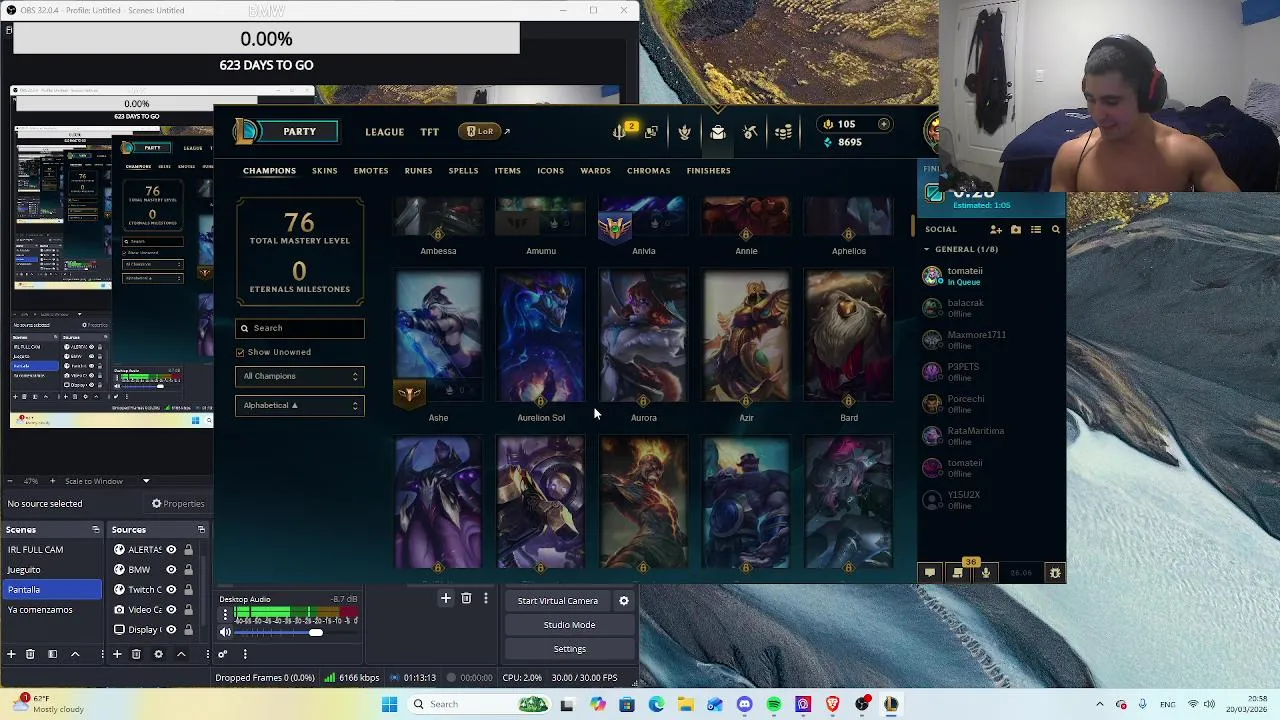Open Brave browser from the taskbar
1280x720 pixels.
832,704
